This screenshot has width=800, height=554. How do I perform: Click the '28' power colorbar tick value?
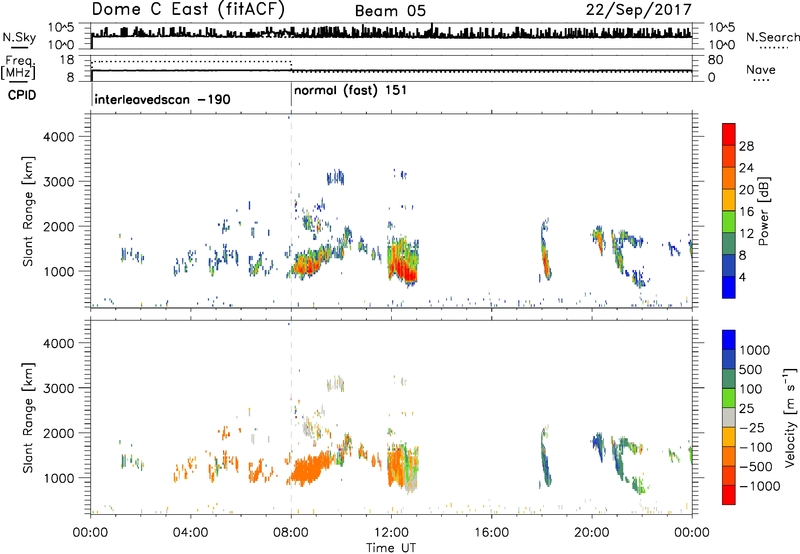pyautogui.click(x=746, y=146)
